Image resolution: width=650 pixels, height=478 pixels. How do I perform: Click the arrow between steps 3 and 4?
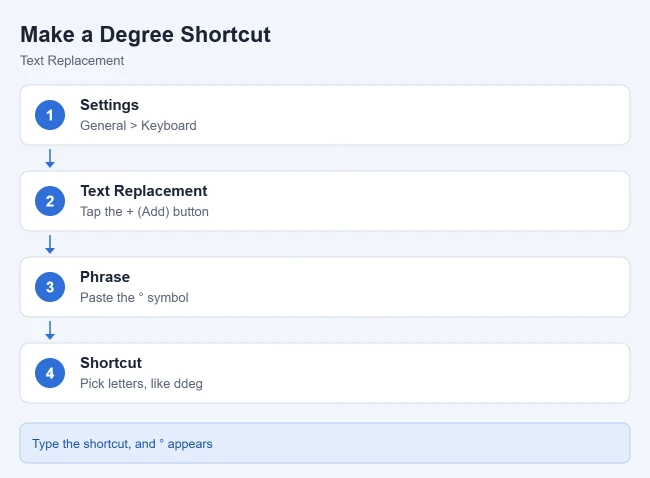pyautogui.click(x=50, y=330)
